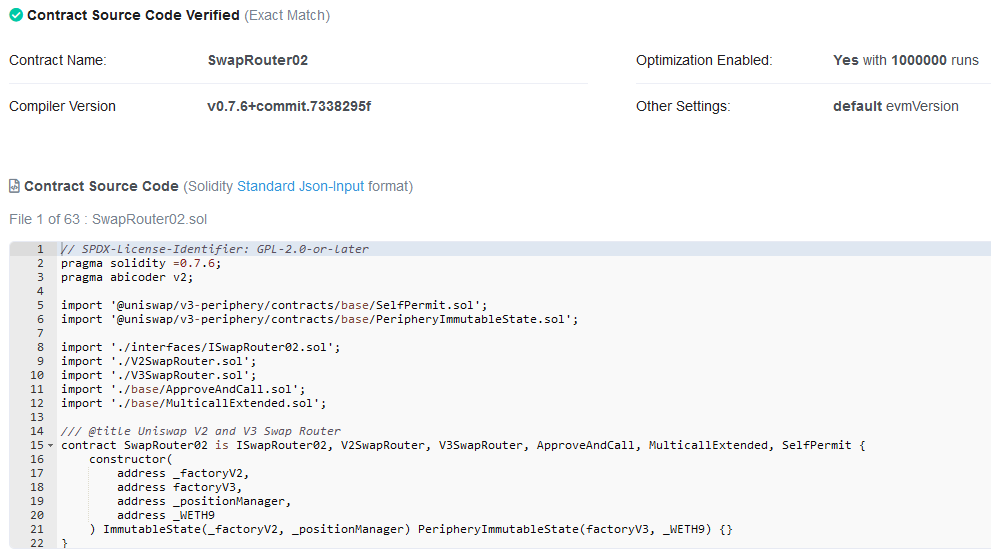Click the 'Contract Name:' label
The image size is (991, 553).
[58, 60]
